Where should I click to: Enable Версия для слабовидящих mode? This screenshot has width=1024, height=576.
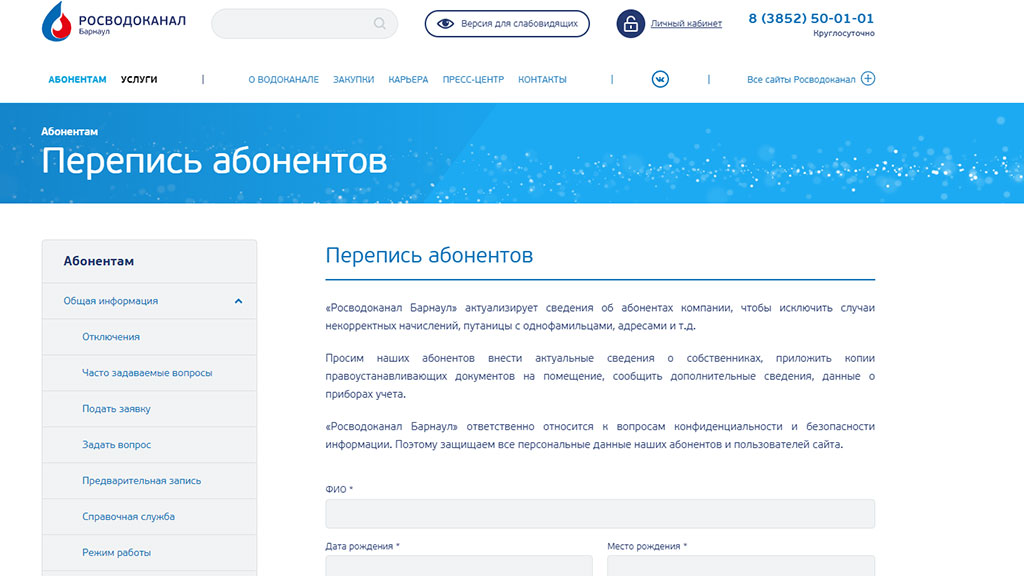click(x=507, y=24)
